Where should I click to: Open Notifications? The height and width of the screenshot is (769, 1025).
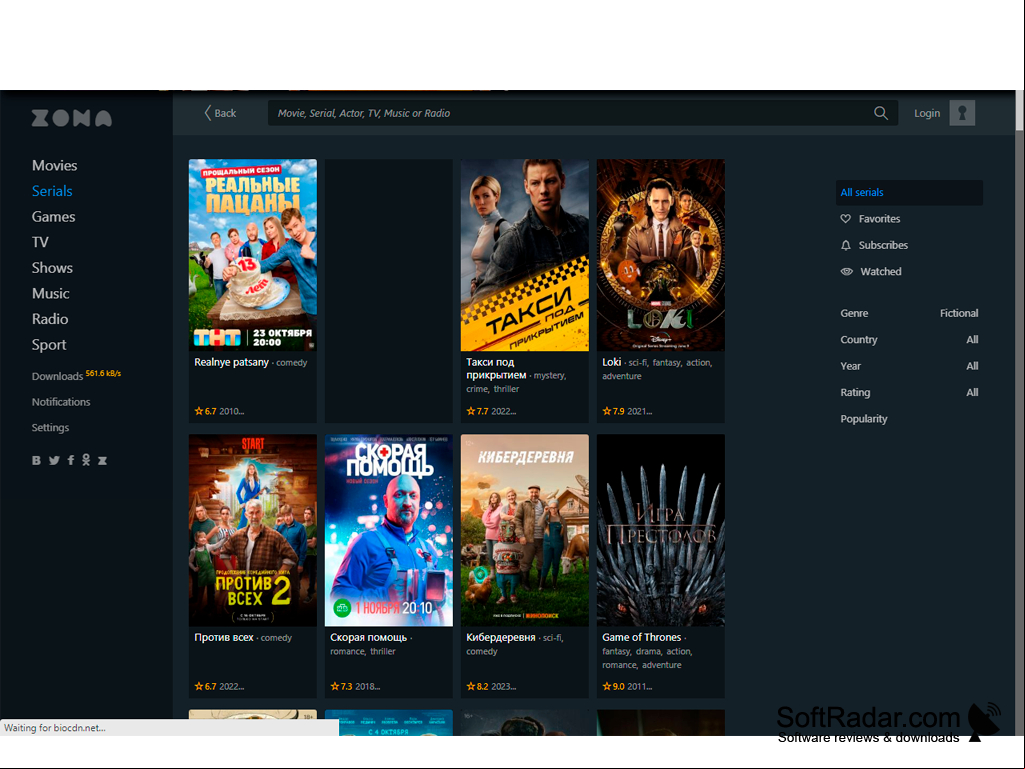pyautogui.click(x=61, y=402)
